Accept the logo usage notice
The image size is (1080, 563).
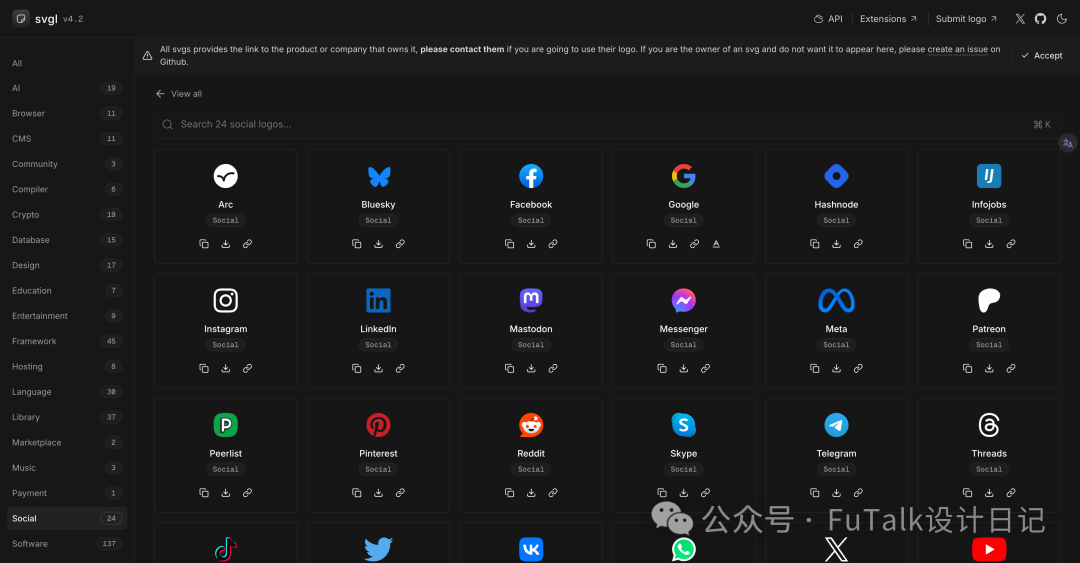pos(1041,56)
